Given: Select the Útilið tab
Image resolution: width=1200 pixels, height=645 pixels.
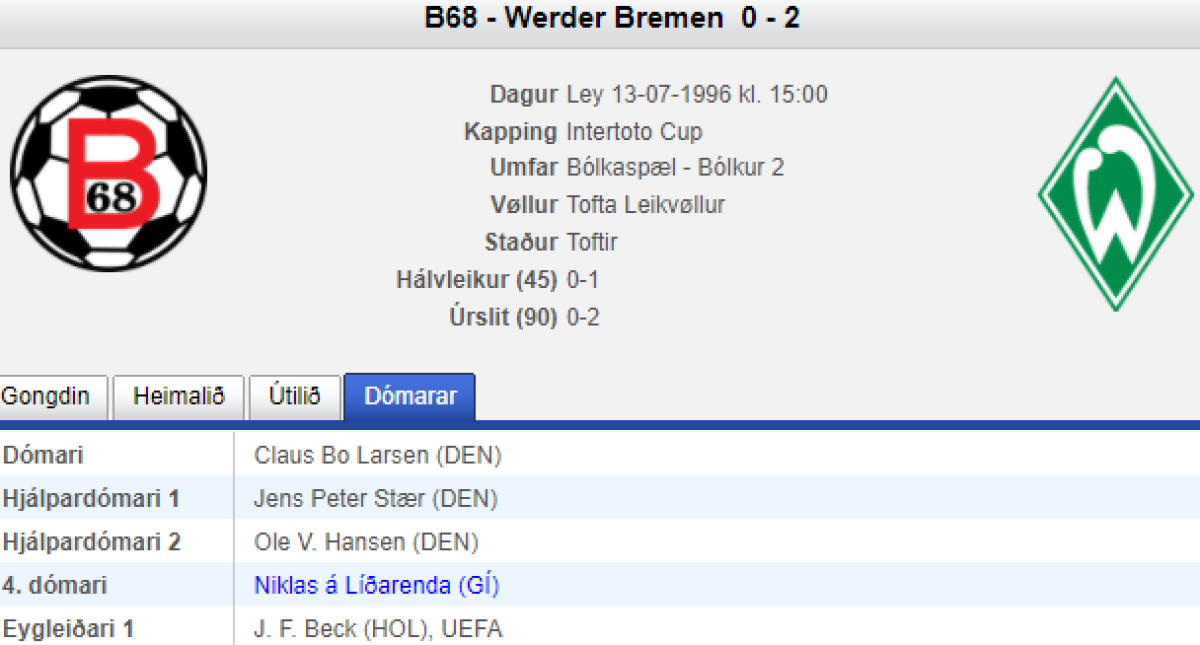Looking at the screenshot, I should pos(295,396).
